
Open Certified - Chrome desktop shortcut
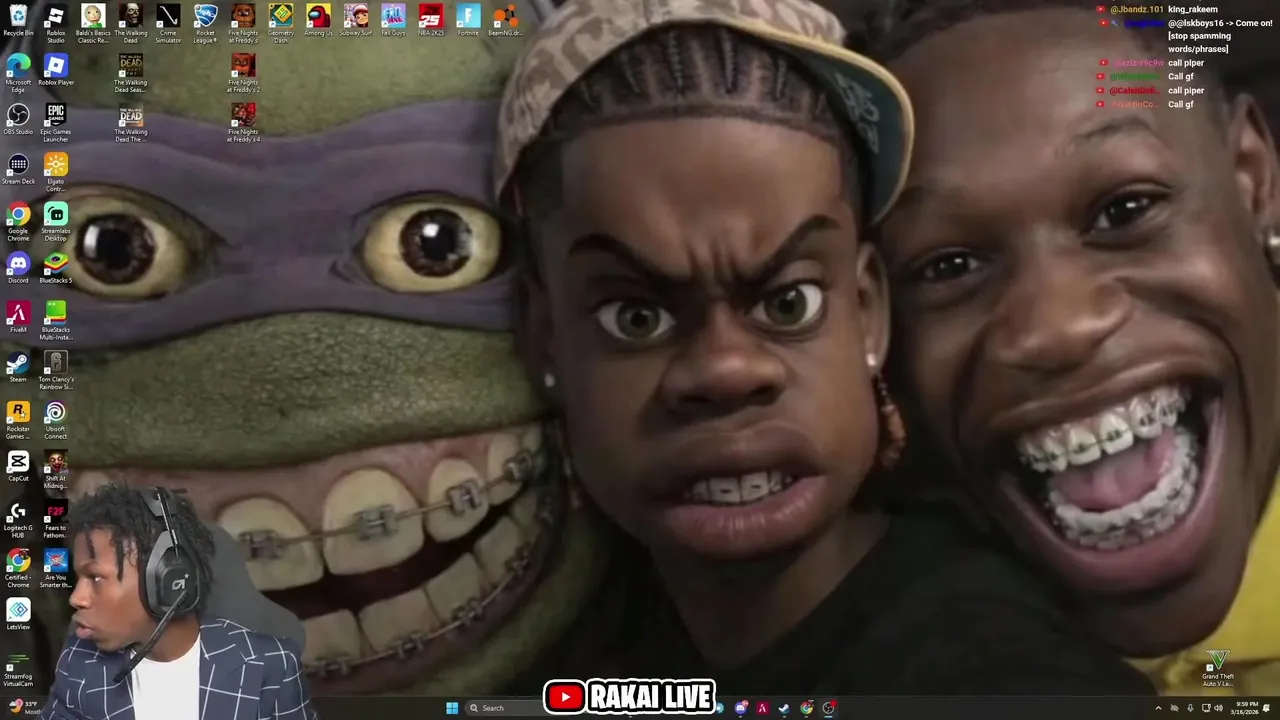[x=18, y=569]
